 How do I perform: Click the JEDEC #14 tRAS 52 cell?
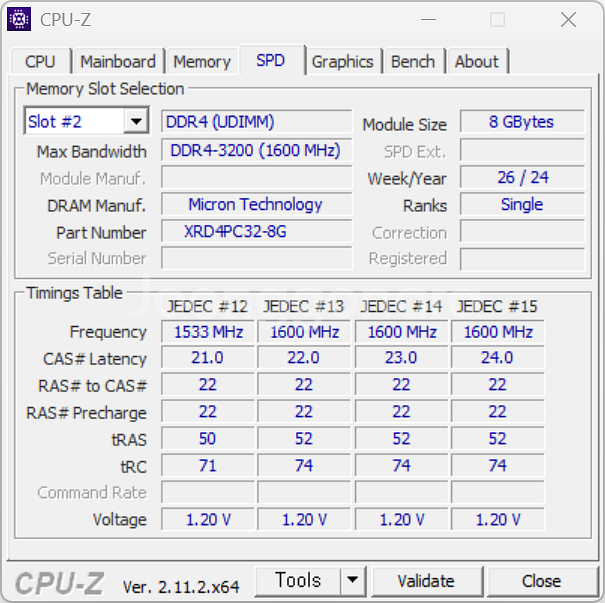(x=402, y=439)
